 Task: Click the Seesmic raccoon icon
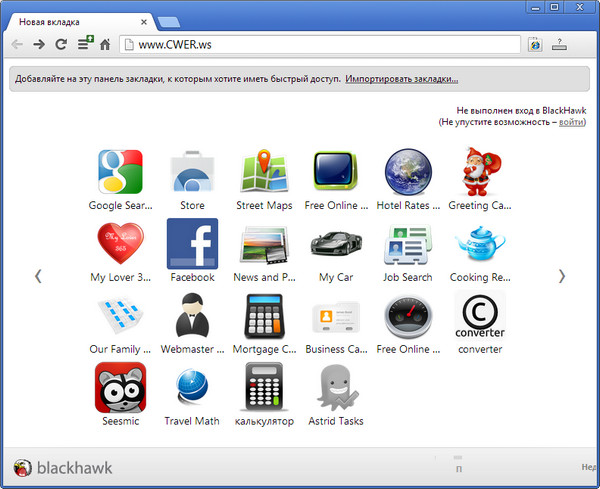[120, 388]
